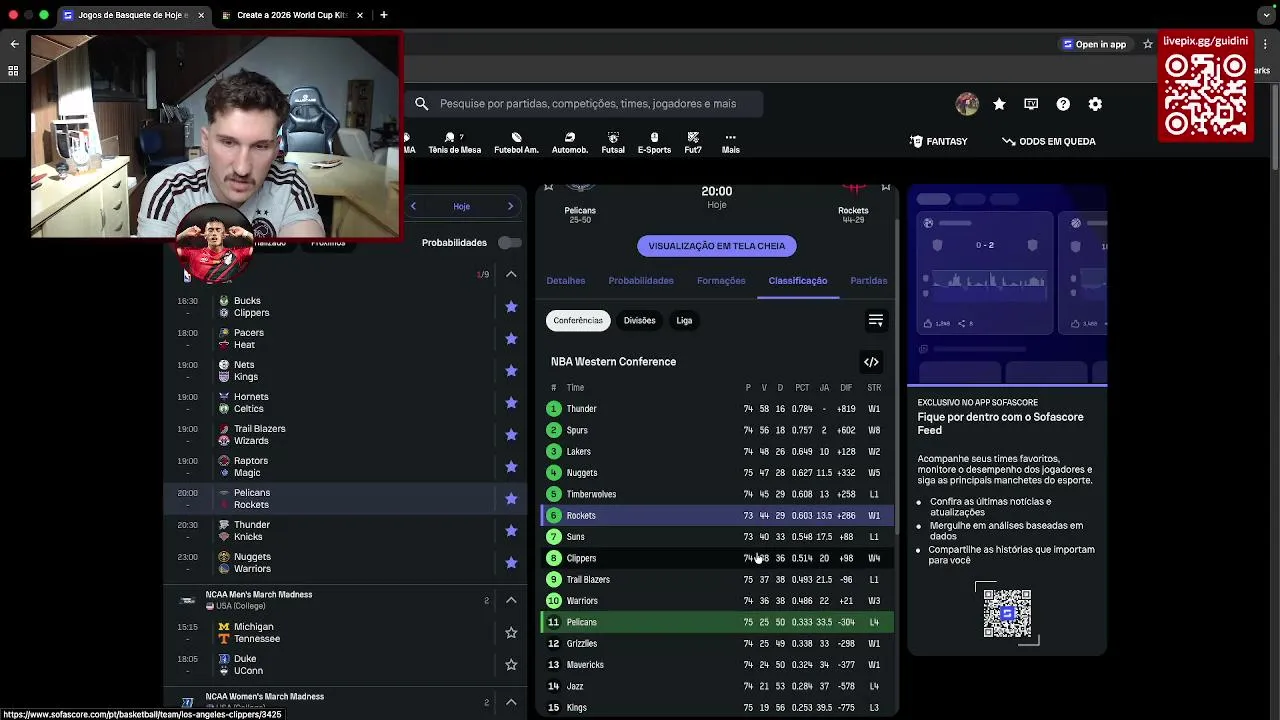This screenshot has height=720, width=1280.
Task: Toggle the Probabilidades switch
Action: [x=510, y=243]
